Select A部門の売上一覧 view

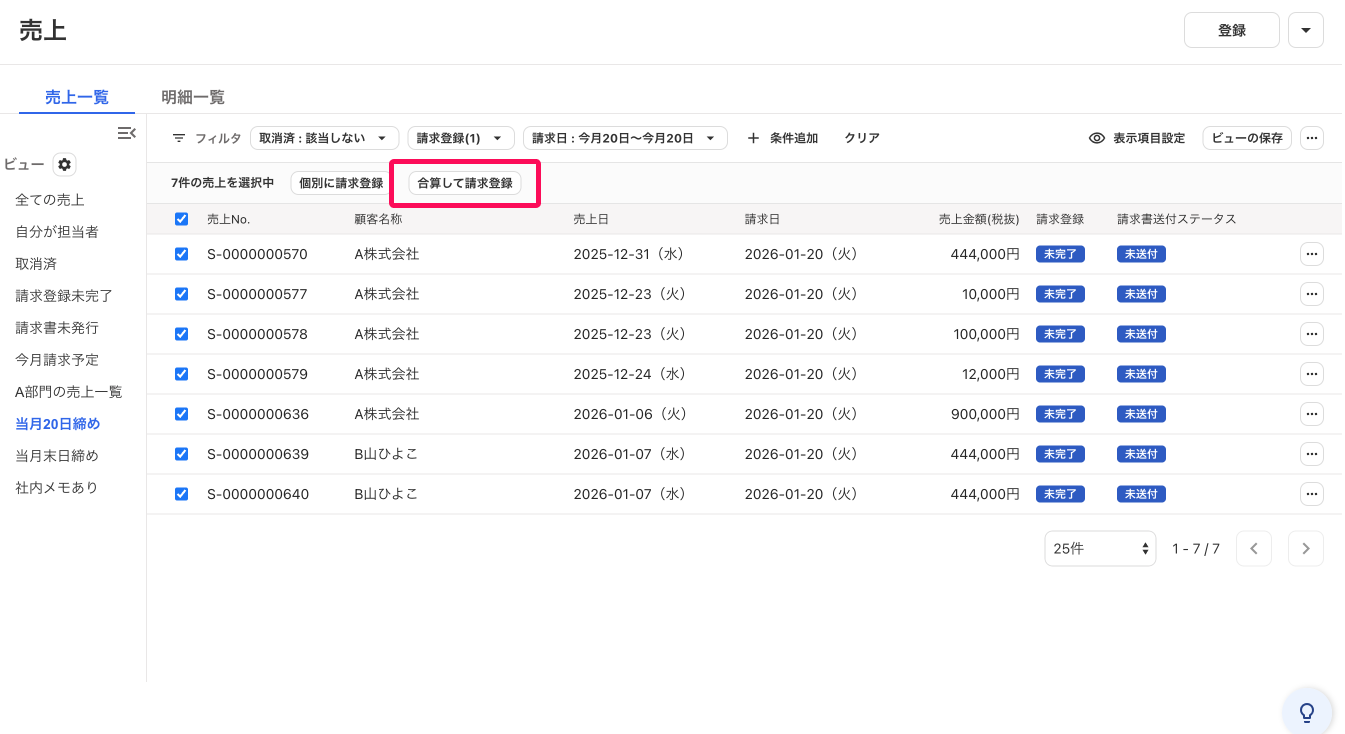point(69,392)
